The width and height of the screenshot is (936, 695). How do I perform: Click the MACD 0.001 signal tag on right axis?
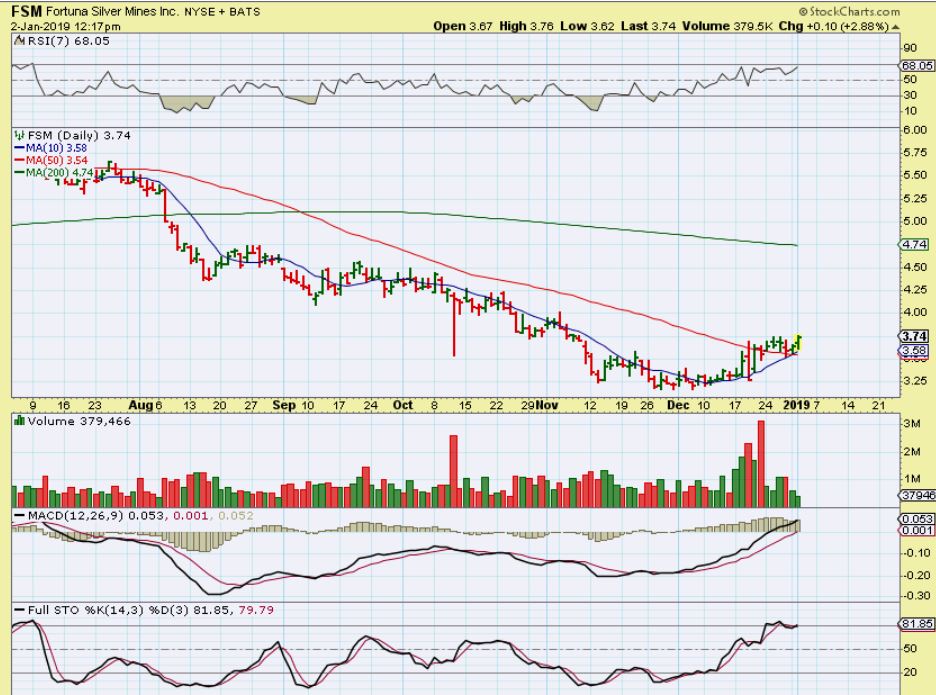917,530
